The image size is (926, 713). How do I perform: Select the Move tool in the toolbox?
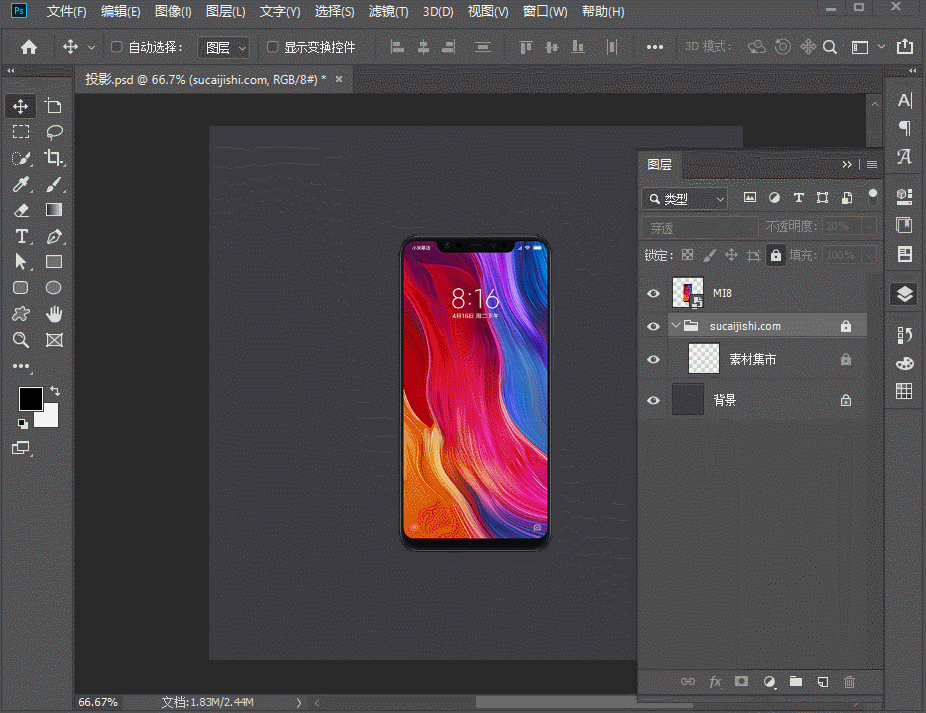coord(21,106)
